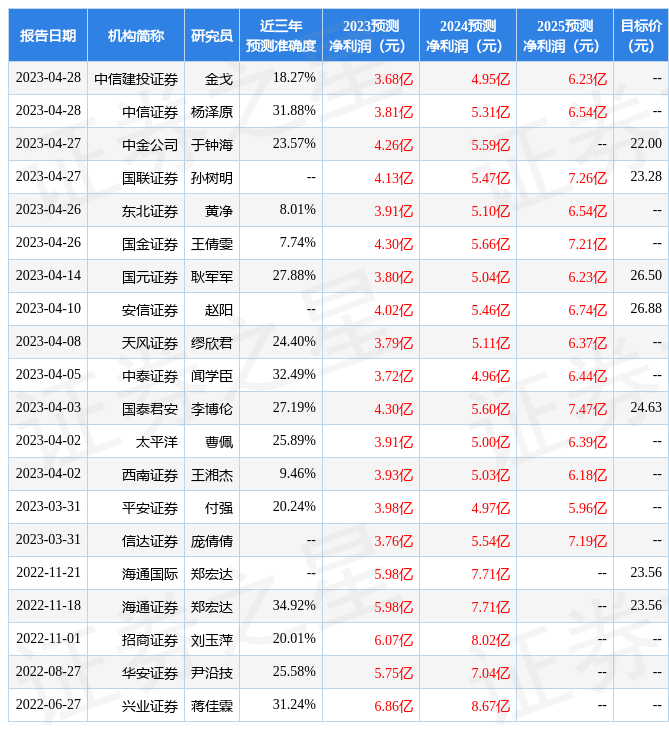
Task: Click researcher 黄净
Action: [x=219, y=211]
